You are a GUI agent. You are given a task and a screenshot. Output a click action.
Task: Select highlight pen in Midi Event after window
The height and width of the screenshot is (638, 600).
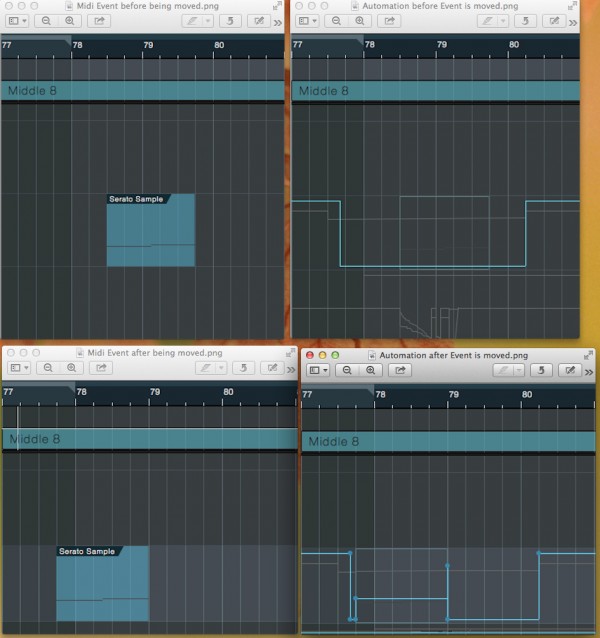pos(205,368)
